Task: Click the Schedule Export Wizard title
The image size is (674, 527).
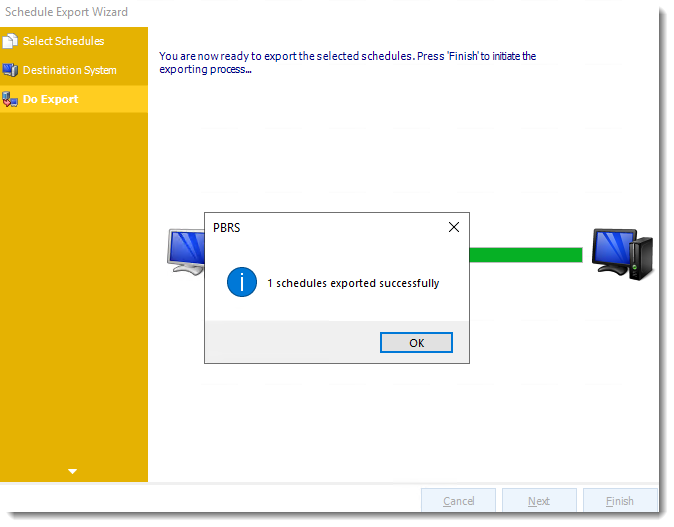Action: [67, 12]
